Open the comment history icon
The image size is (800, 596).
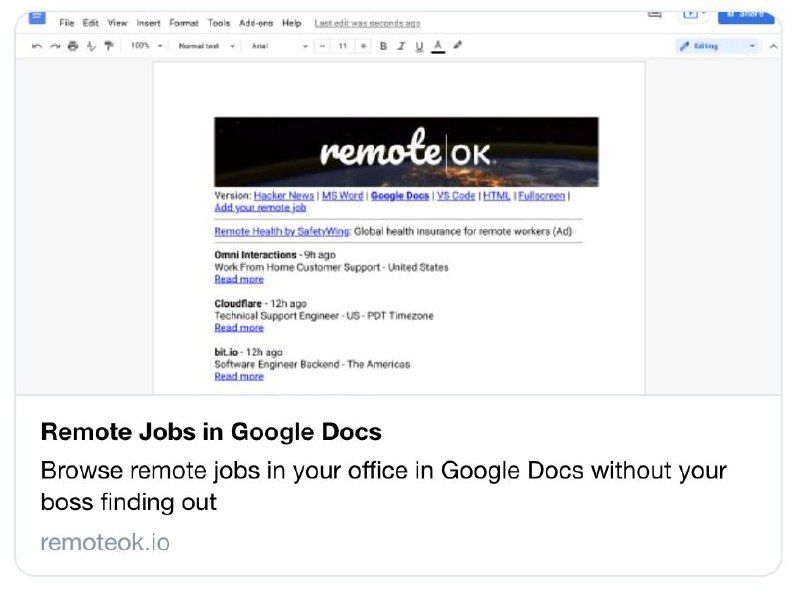(x=655, y=15)
